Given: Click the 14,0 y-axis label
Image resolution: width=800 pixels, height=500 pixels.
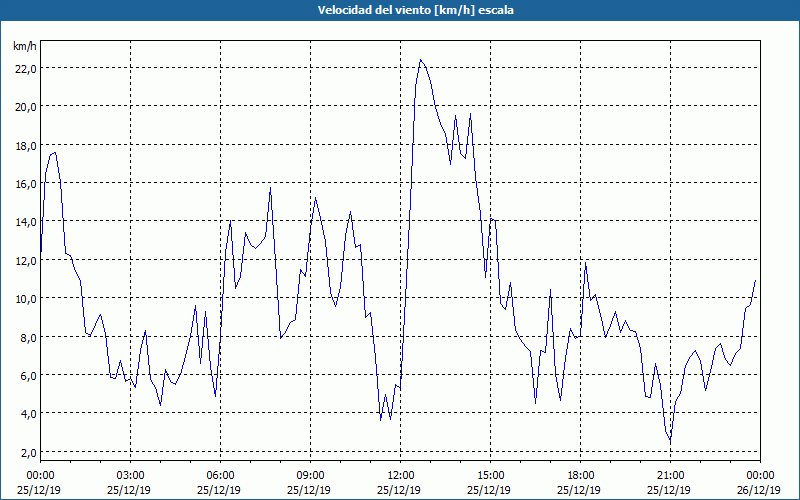Looking at the screenshot, I should (26, 222).
